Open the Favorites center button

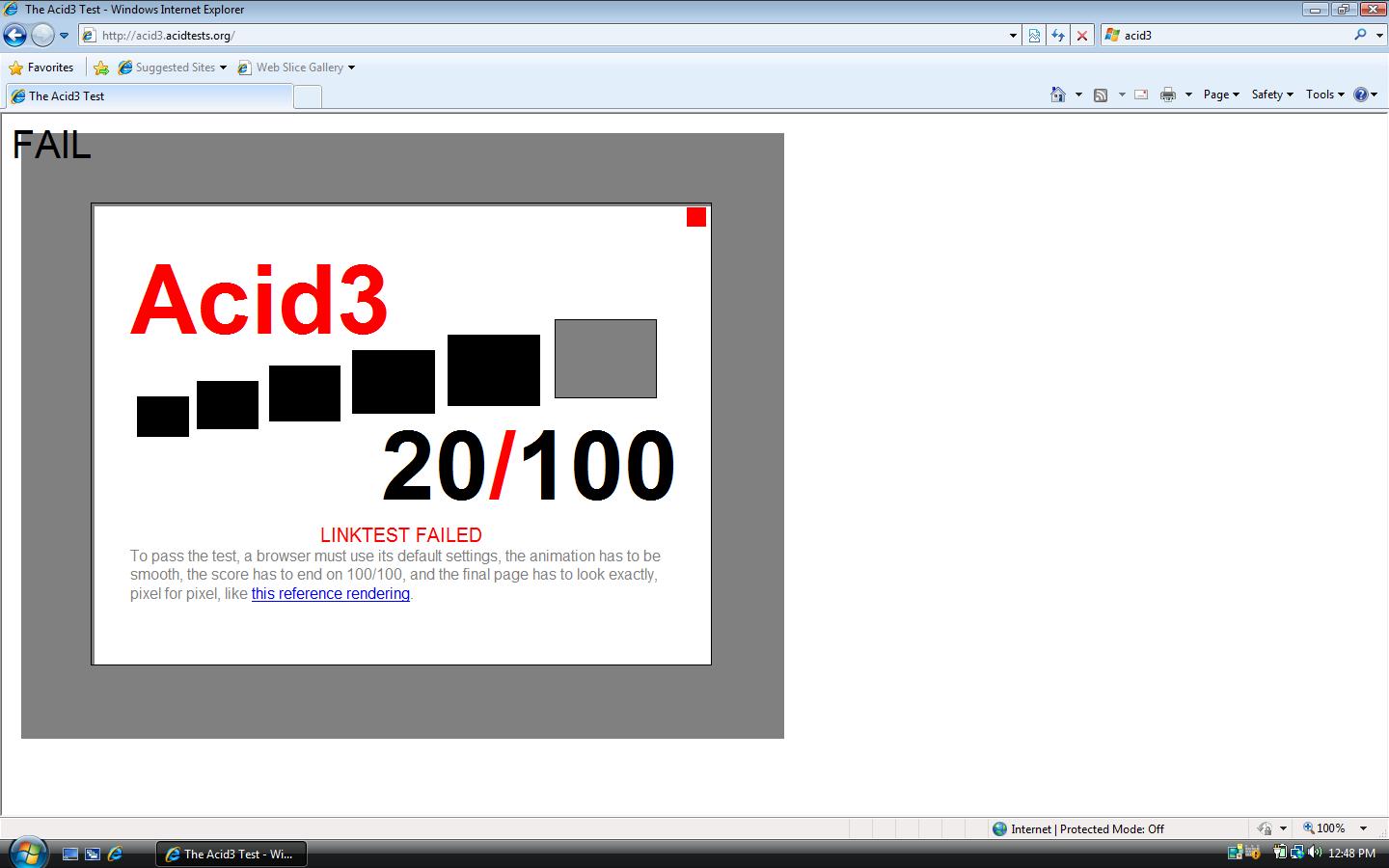coord(41,68)
